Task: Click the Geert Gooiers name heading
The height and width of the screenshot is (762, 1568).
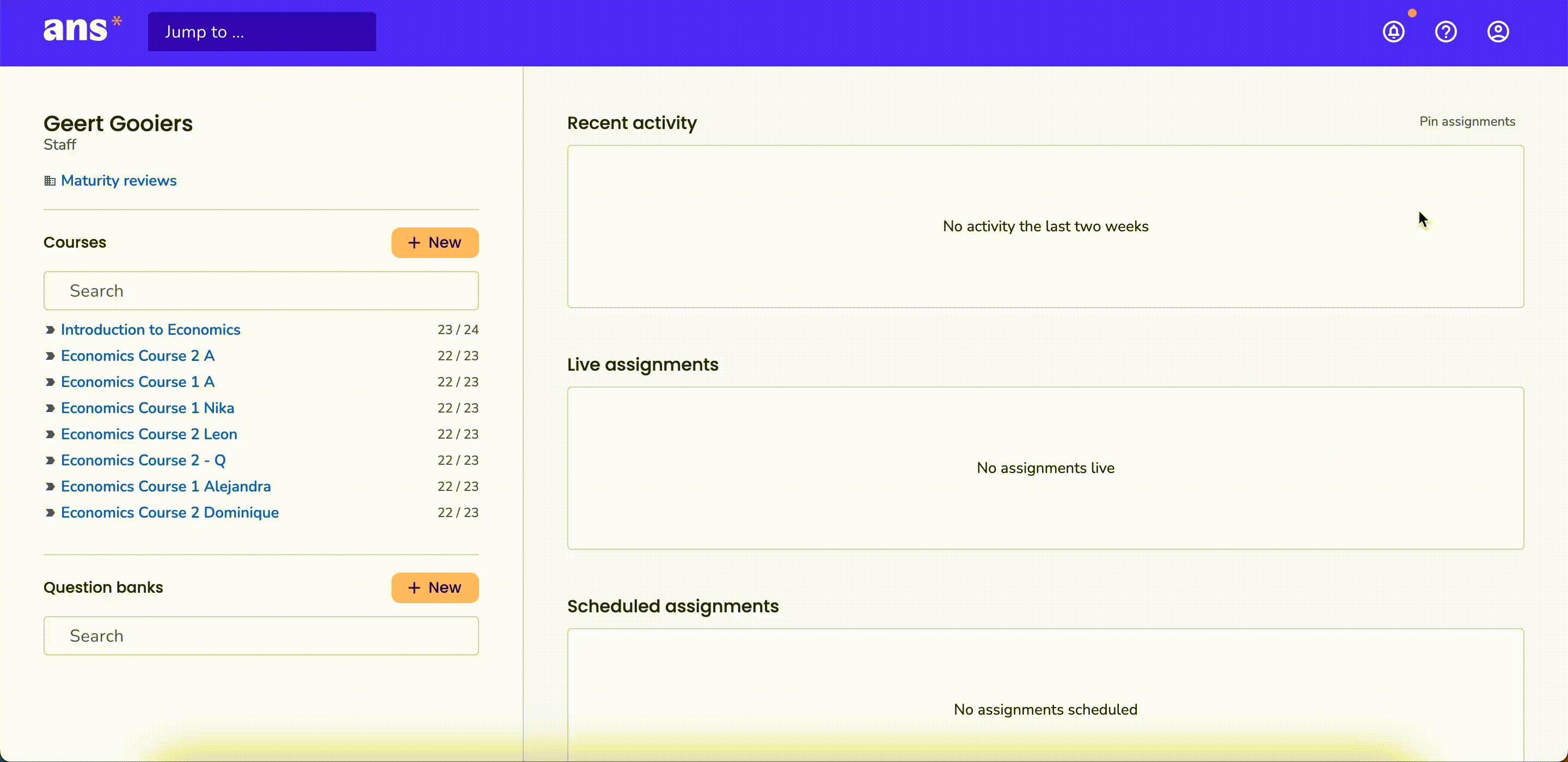Action: [x=118, y=124]
